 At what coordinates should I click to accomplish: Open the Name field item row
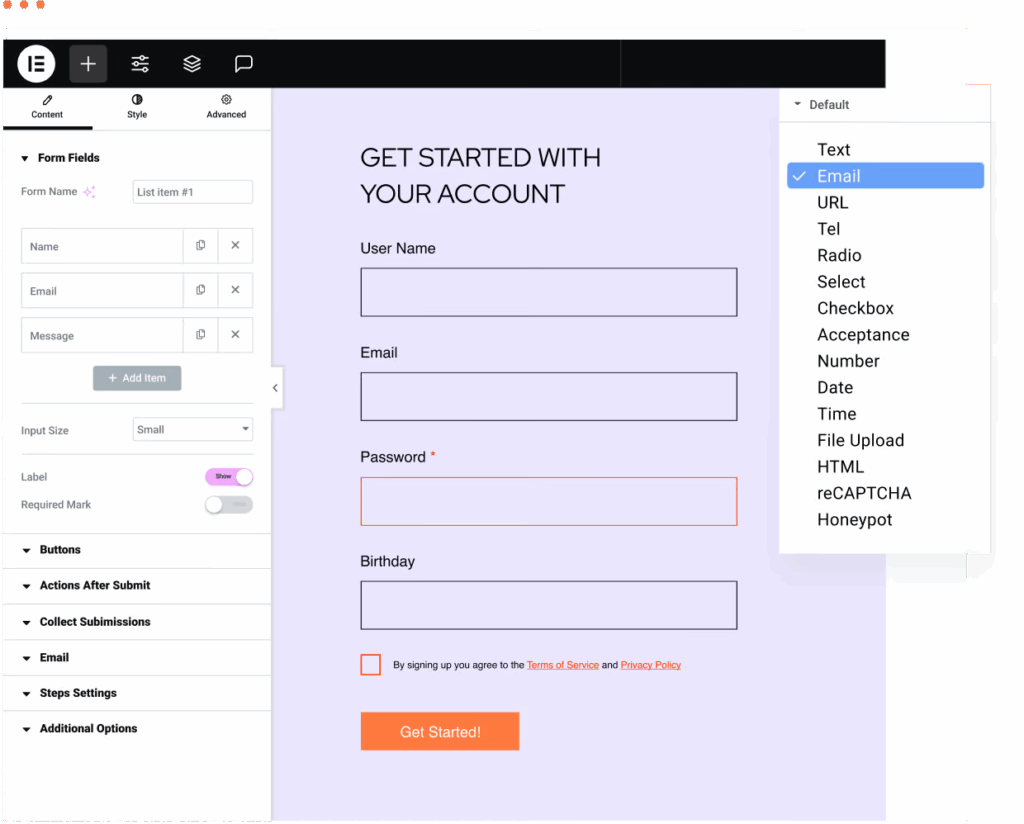(x=103, y=246)
